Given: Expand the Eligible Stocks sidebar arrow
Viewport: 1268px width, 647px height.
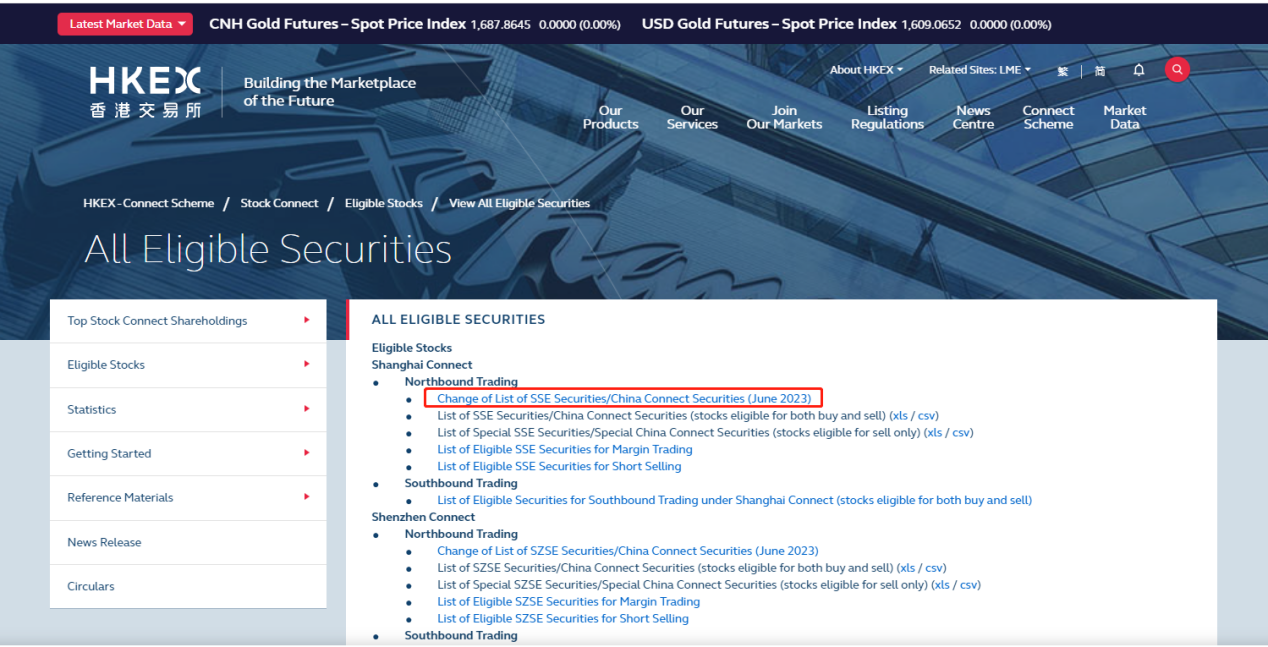Looking at the screenshot, I should (x=306, y=365).
